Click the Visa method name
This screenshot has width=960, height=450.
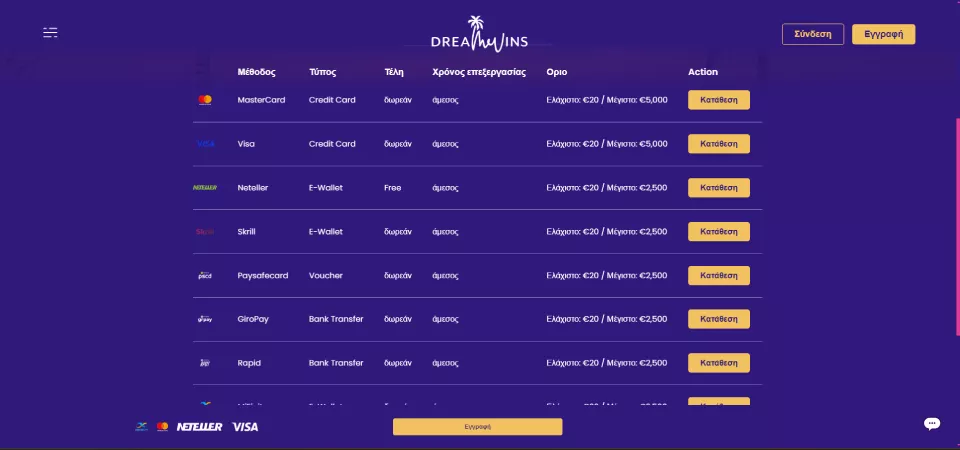tap(246, 144)
